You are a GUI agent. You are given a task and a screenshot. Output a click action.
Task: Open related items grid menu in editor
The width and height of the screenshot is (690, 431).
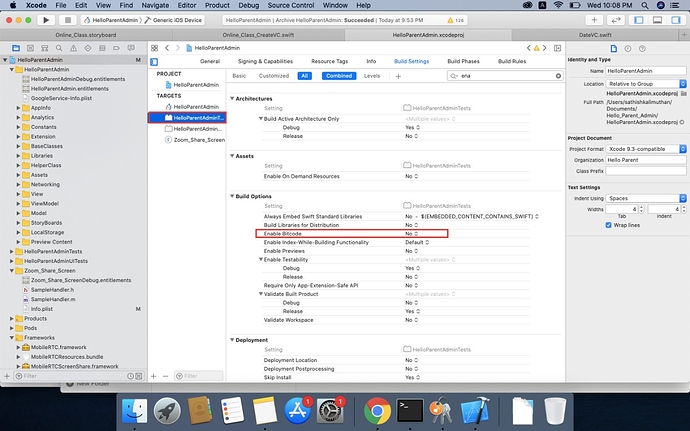154,48
